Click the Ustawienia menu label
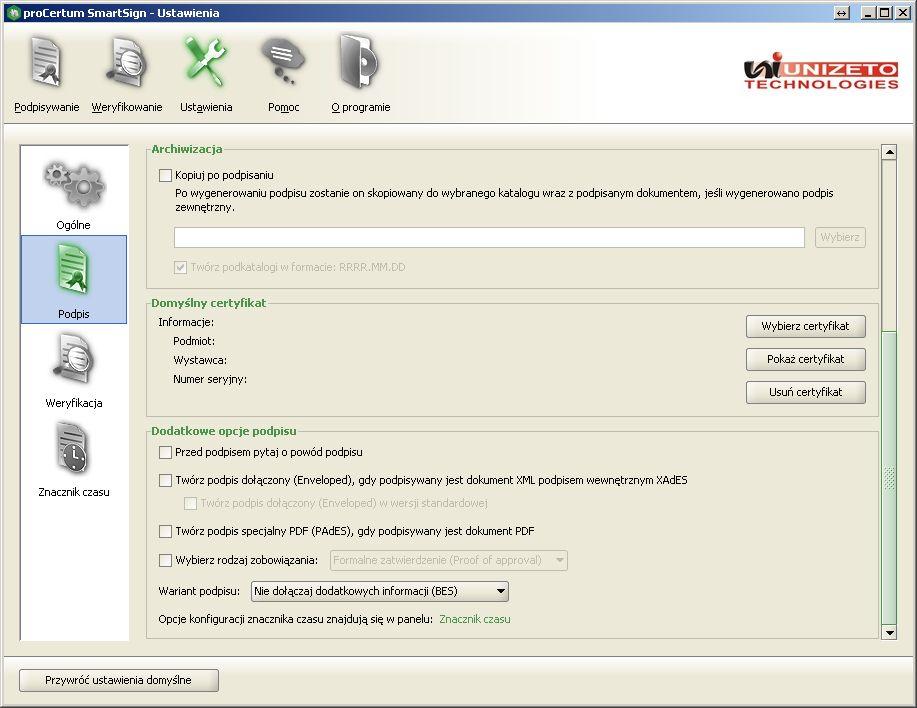Image resolution: width=917 pixels, height=708 pixels. coord(206,108)
